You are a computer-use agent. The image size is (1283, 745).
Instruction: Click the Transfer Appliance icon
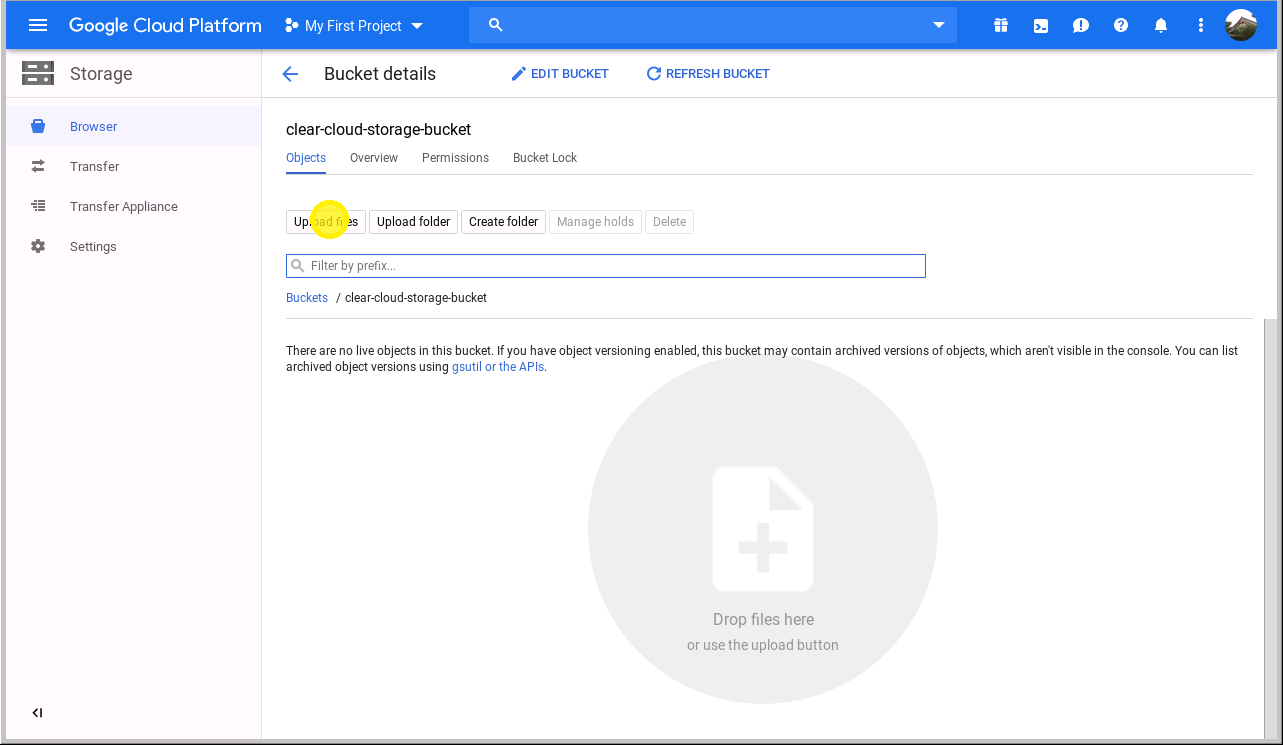(x=38, y=206)
